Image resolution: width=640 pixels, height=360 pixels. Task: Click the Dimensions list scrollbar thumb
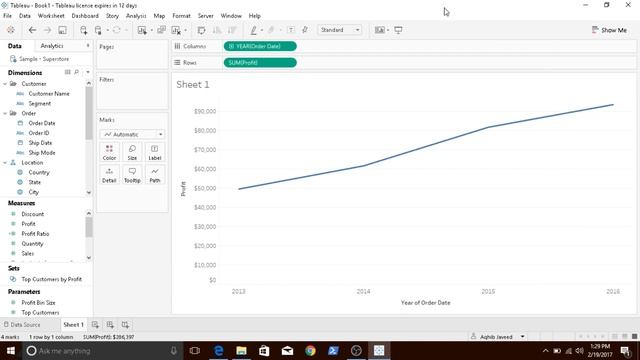point(89,113)
